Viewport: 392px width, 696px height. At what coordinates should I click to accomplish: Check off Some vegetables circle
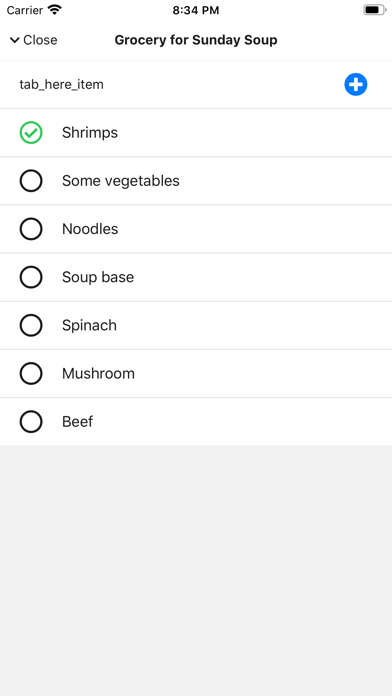tap(31, 181)
